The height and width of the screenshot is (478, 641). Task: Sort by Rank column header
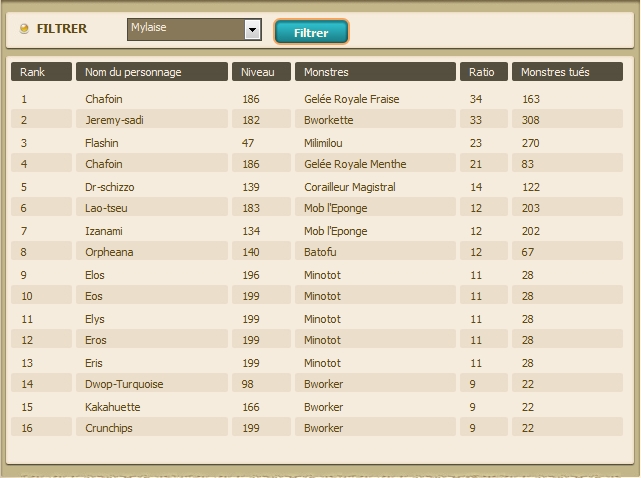[x=41, y=72]
